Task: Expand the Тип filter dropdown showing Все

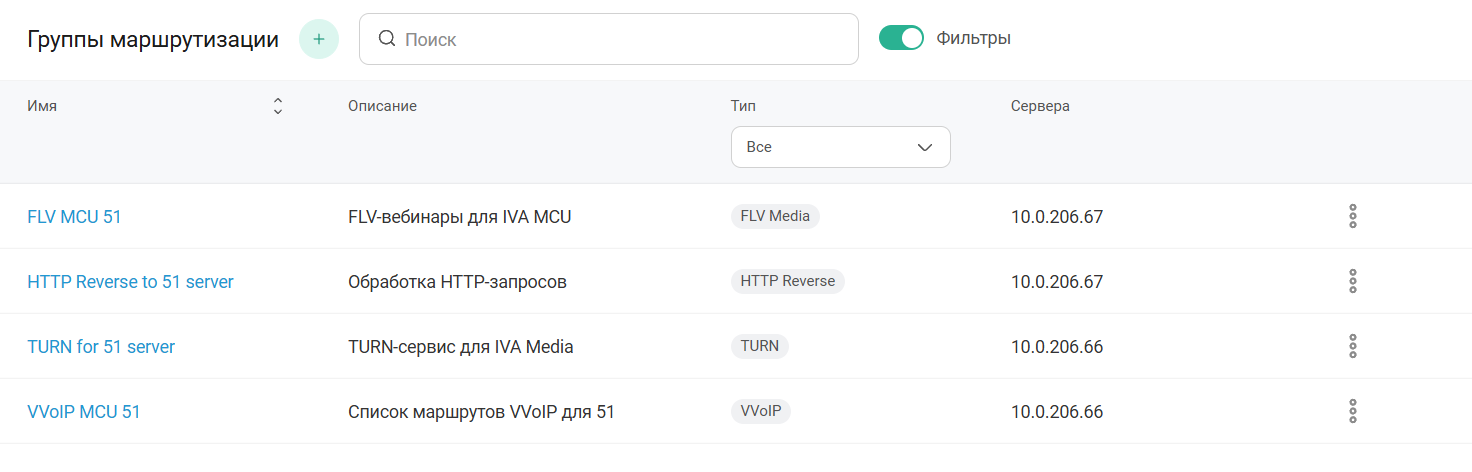Action: [x=840, y=147]
